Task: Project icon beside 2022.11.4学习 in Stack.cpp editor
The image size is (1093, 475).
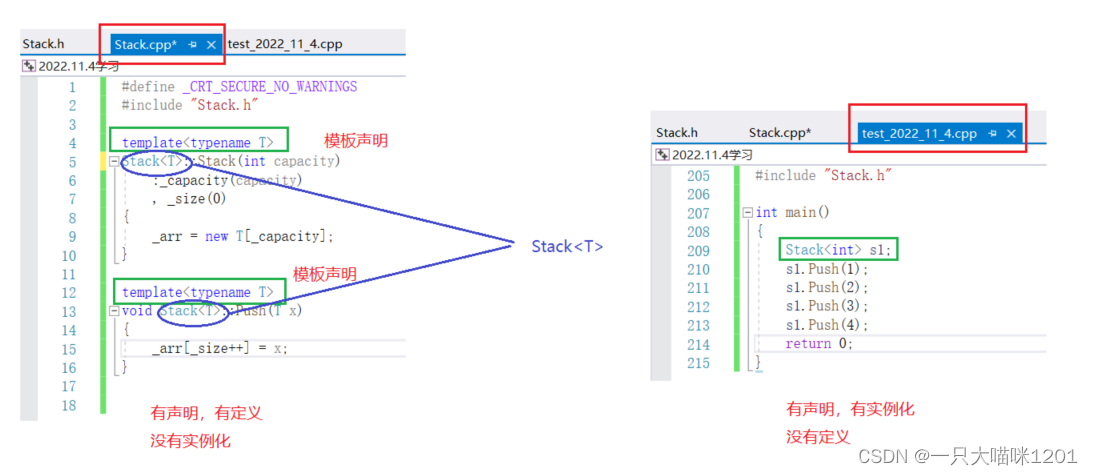Action: click(29, 66)
